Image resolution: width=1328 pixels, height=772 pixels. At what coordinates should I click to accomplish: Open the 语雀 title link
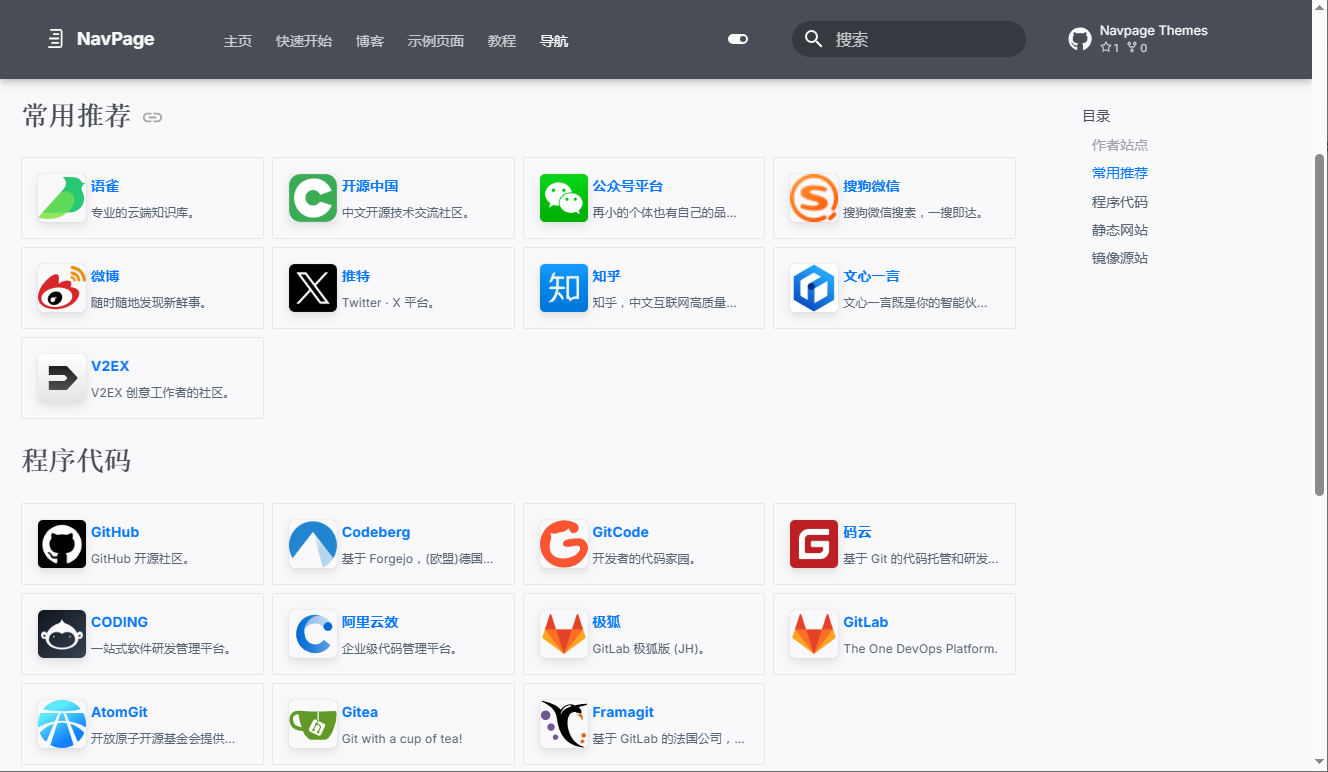click(x=105, y=186)
